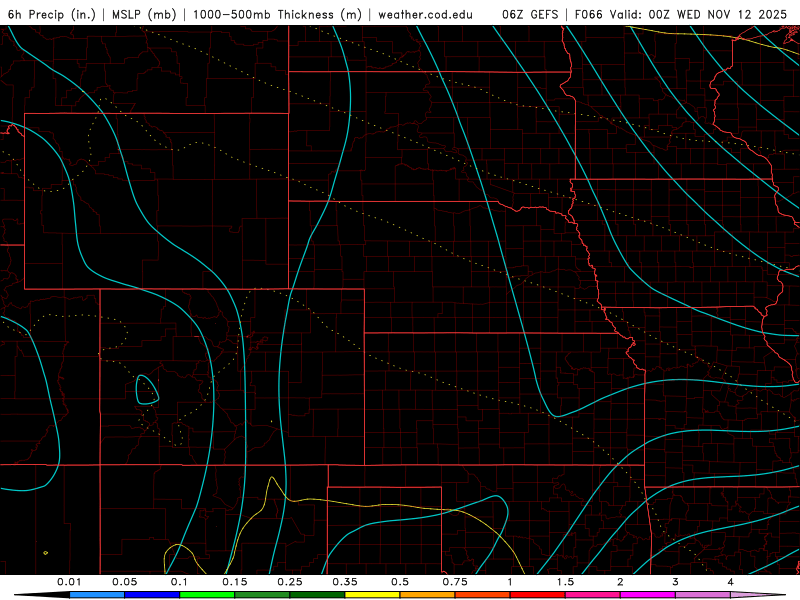Image resolution: width=800 pixels, height=600 pixels.
Task: Click the '06Z GEFS' model run label
Action: [x=530, y=14]
